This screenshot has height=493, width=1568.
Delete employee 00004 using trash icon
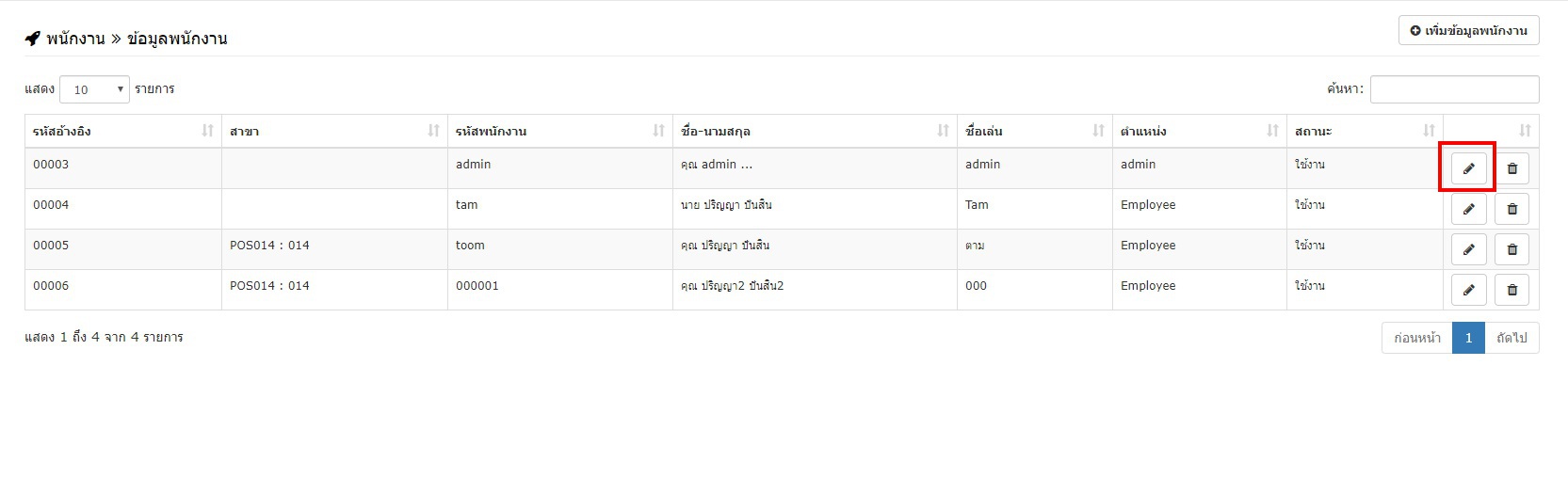1511,209
